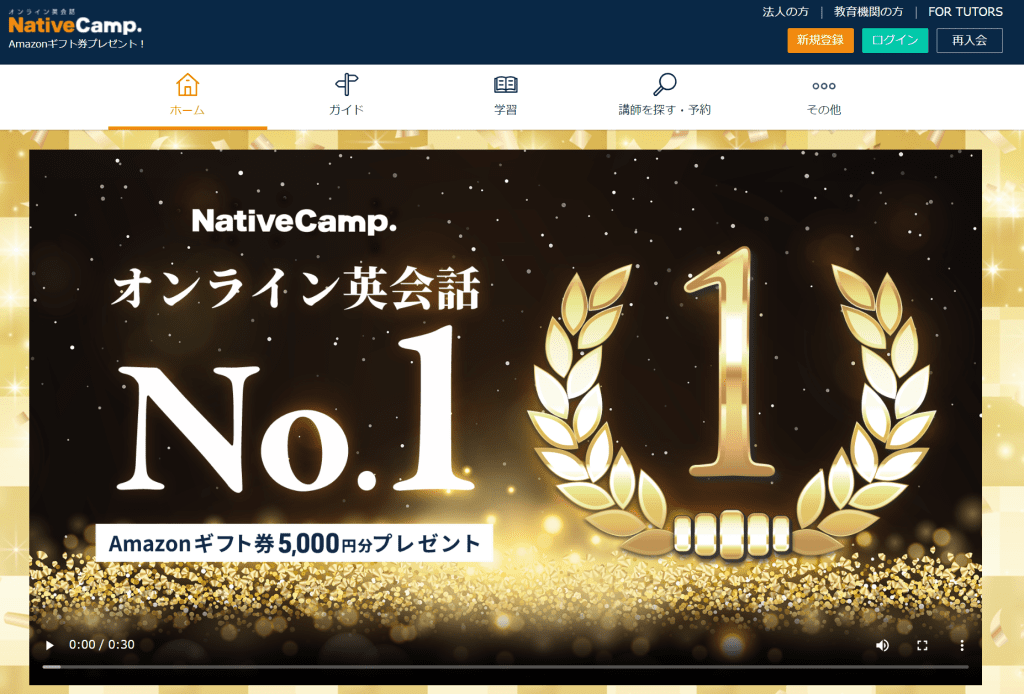Open video more-options vertical dots
This screenshot has height=694, width=1024.
click(x=962, y=645)
